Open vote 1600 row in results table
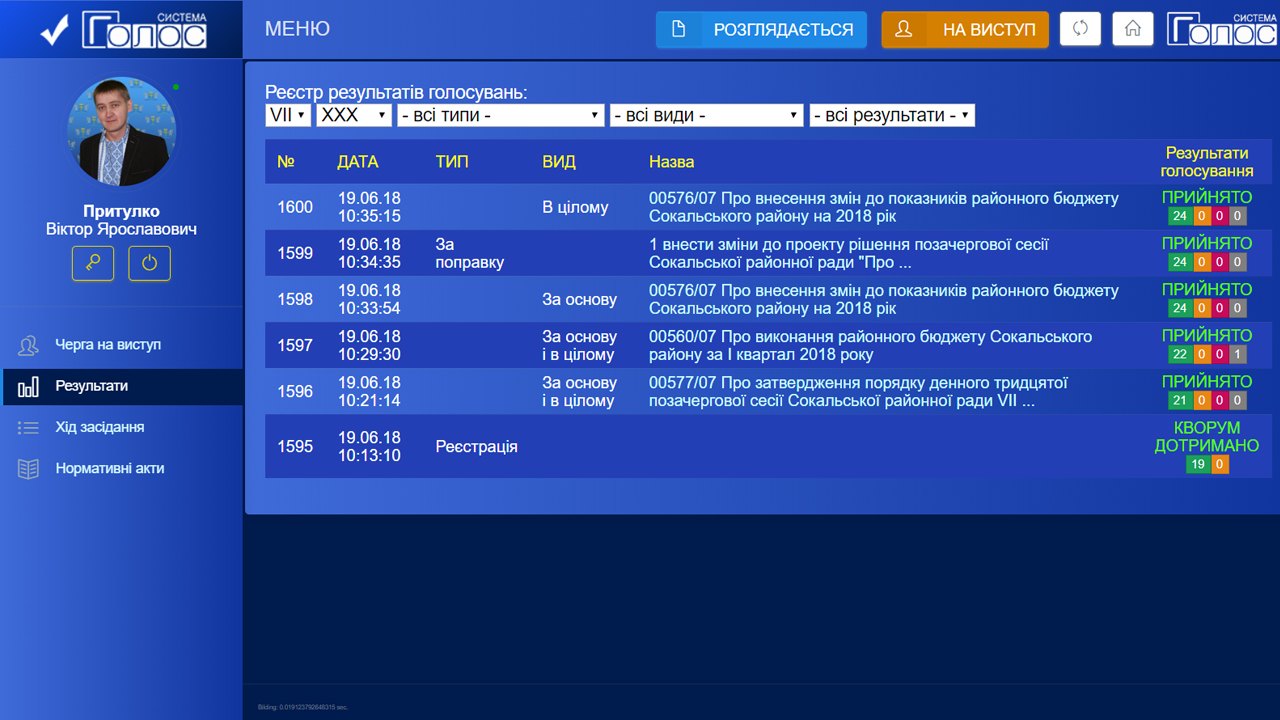This screenshot has width=1280, height=720. [700, 207]
